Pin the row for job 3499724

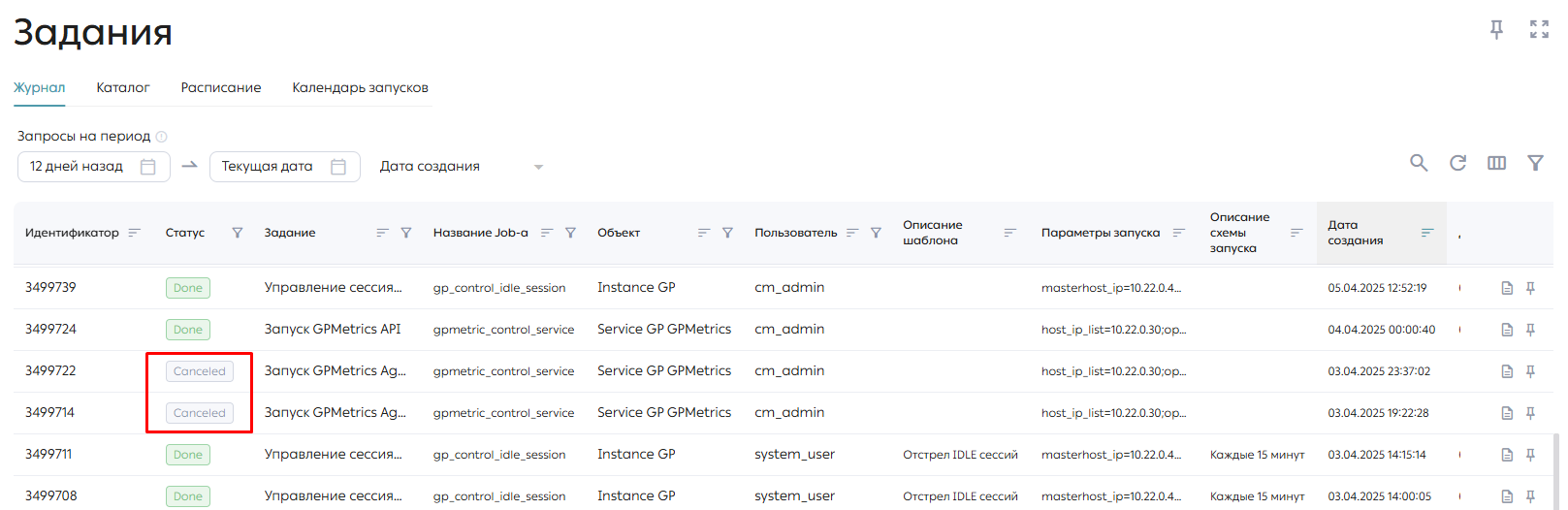click(x=1530, y=330)
